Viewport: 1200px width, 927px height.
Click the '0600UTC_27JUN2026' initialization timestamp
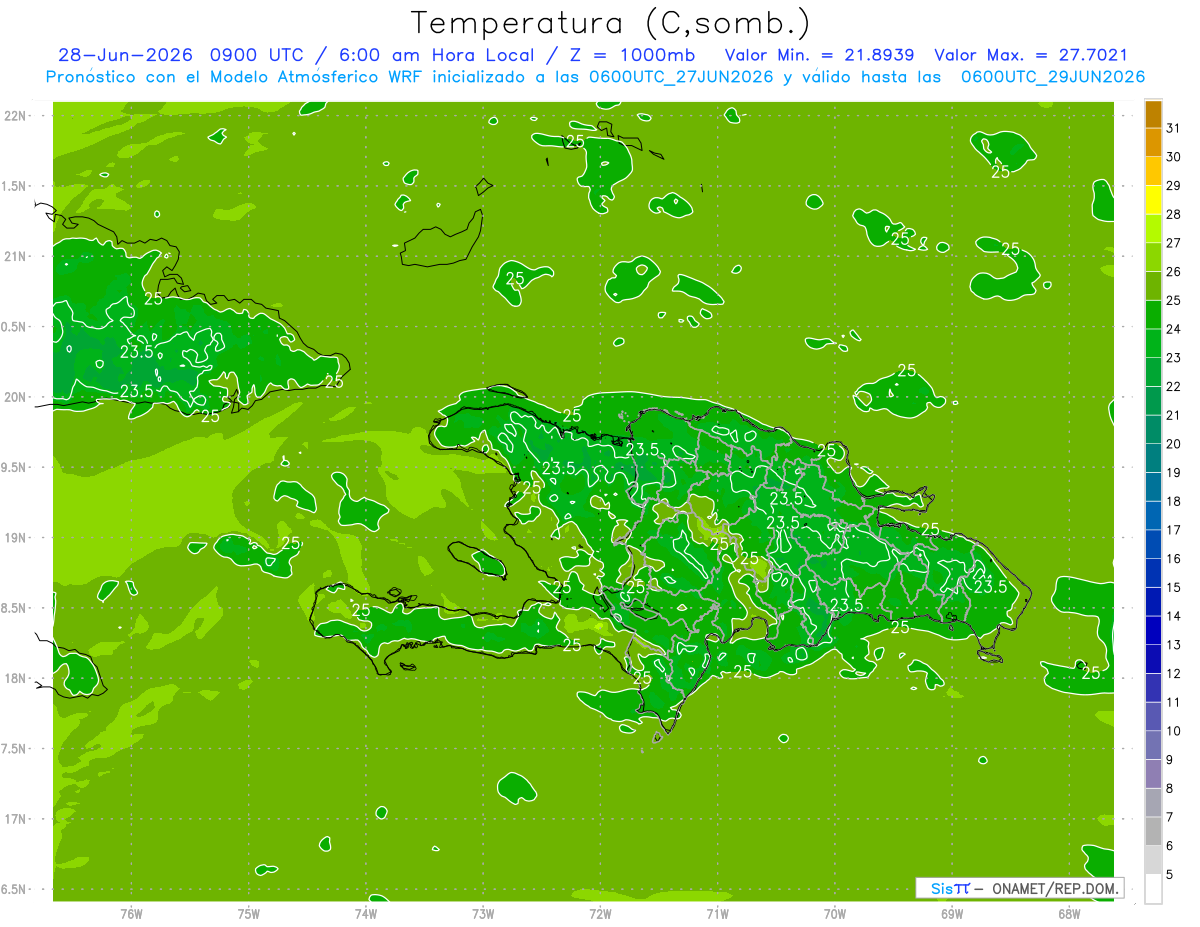click(x=680, y=77)
